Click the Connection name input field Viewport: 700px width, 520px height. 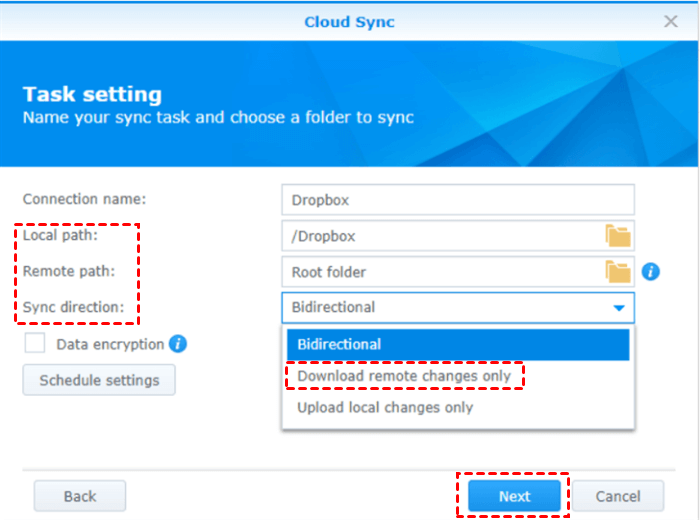tap(458, 200)
